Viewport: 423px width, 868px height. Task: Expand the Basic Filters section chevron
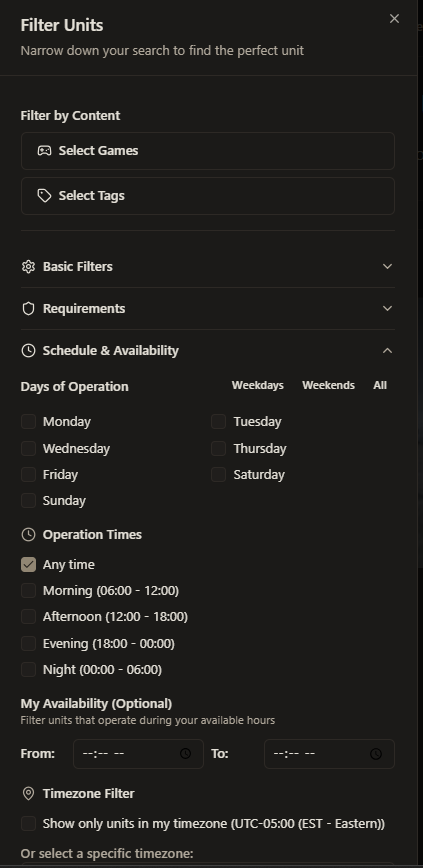click(x=388, y=267)
